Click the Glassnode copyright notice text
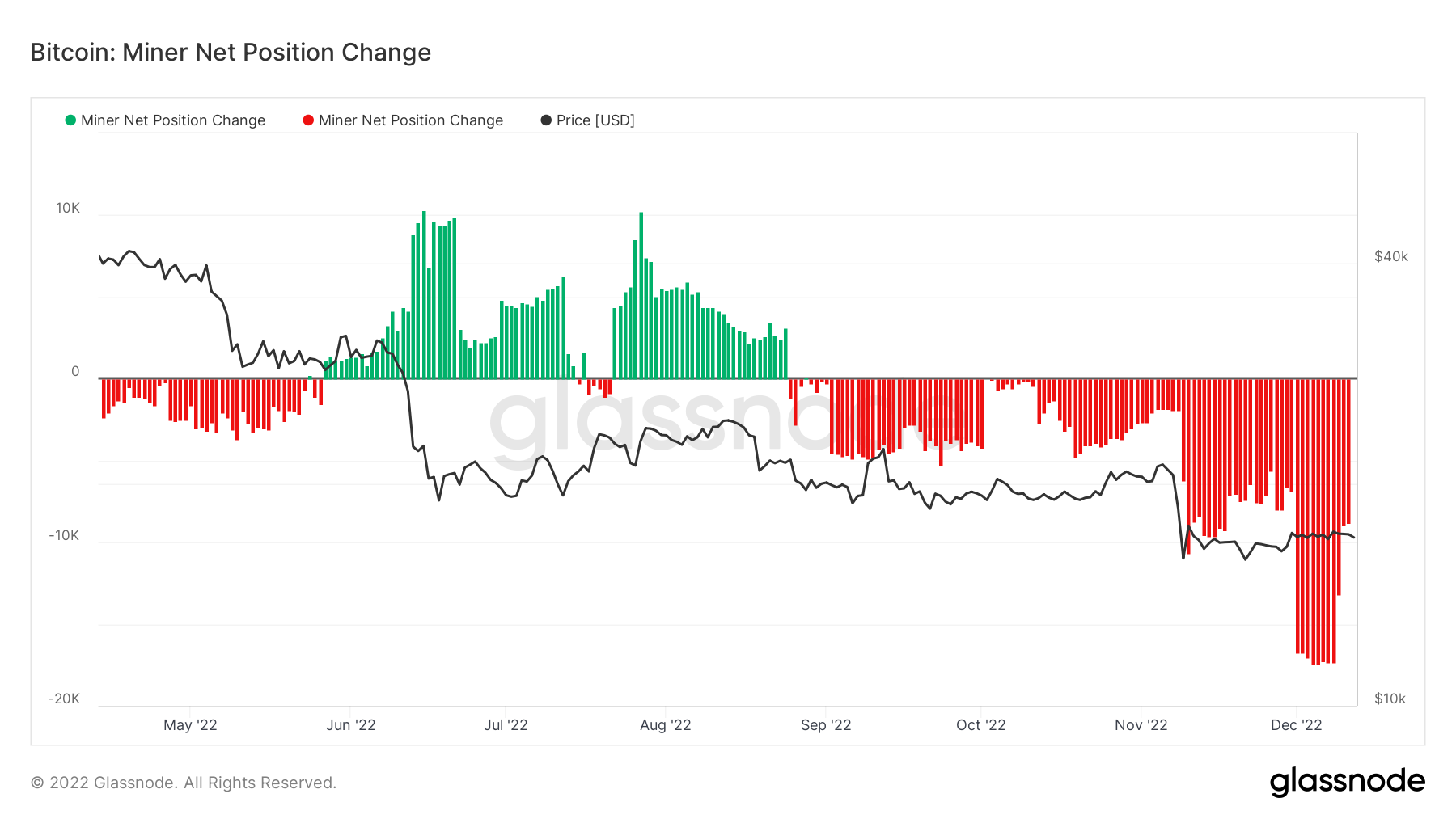 pyautogui.click(x=184, y=783)
